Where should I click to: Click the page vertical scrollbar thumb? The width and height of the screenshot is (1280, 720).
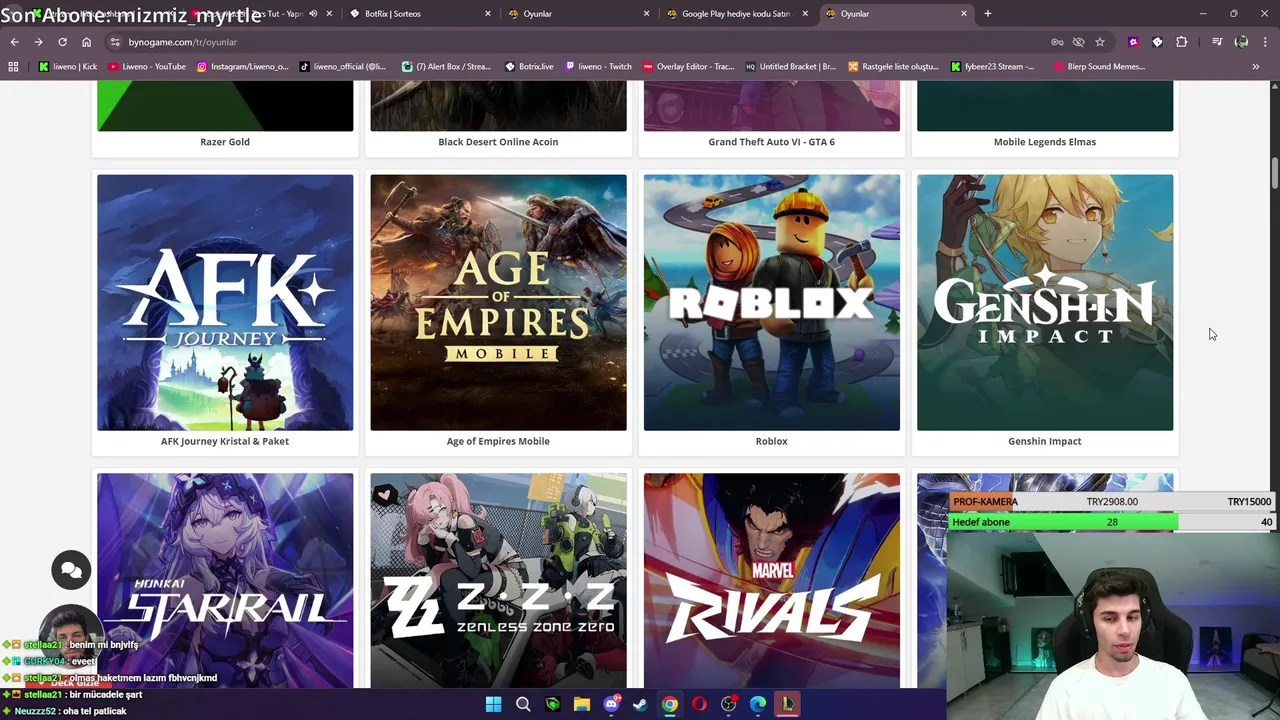point(1275,172)
